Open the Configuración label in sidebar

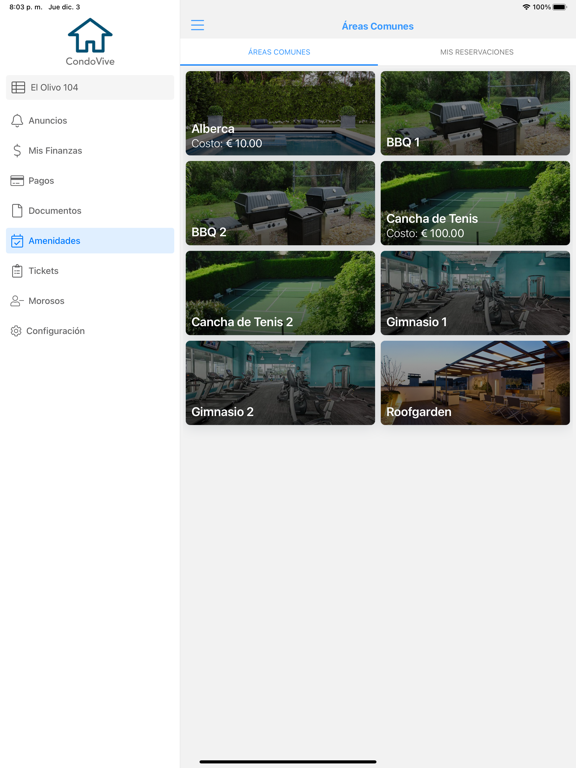(55, 331)
